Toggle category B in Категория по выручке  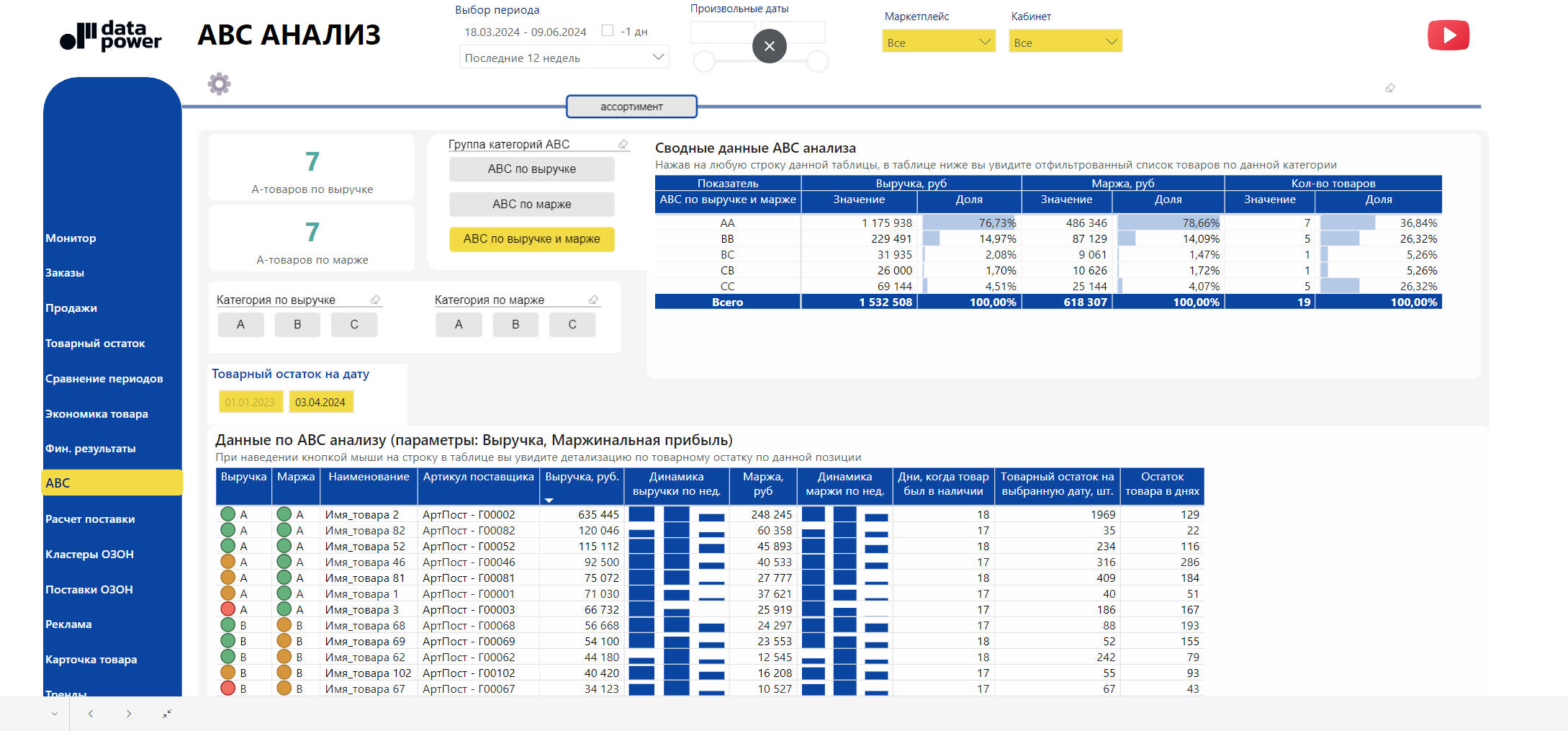click(297, 325)
